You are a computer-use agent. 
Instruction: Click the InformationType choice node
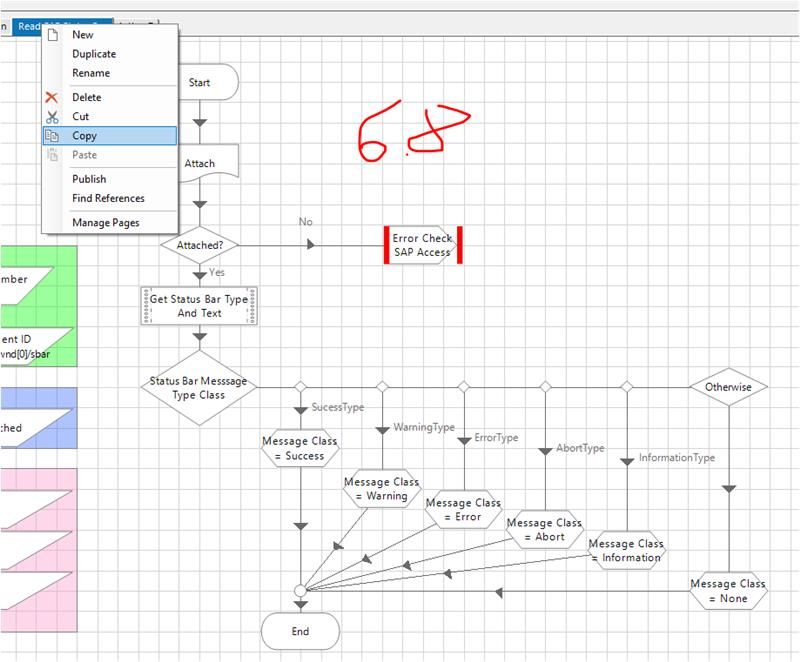coord(627,387)
